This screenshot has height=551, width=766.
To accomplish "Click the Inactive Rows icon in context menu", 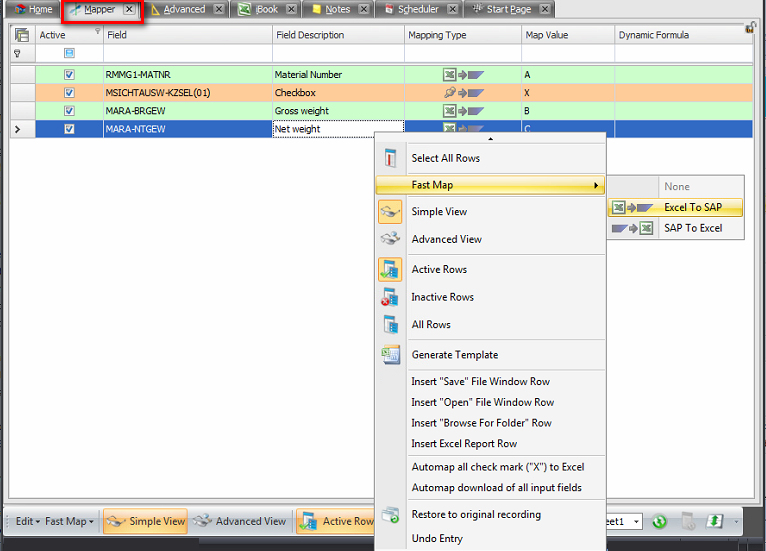I will [390, 297].
